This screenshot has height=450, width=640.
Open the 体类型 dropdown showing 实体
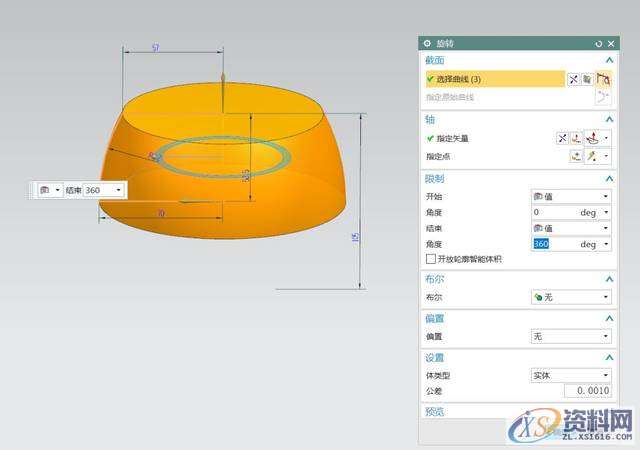[x=570, y=375]
